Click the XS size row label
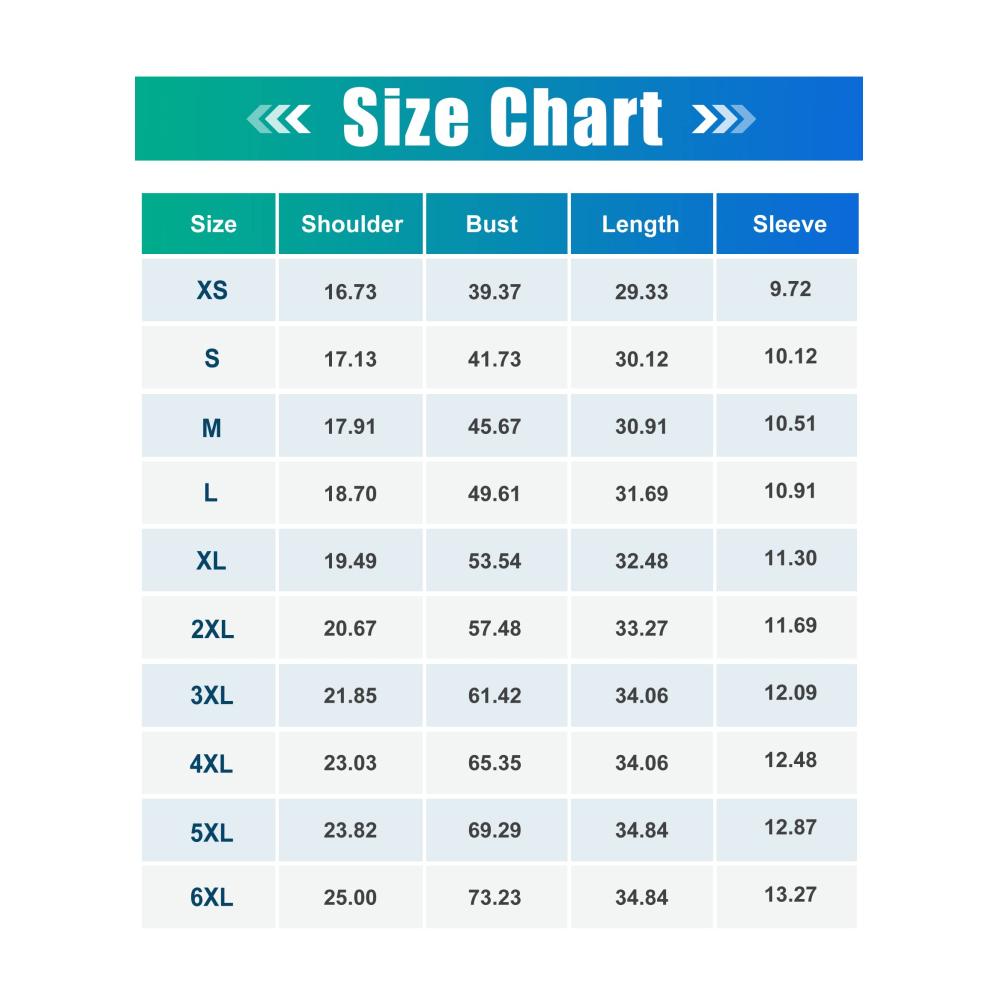The height and width of the screenshot is (1000, 1000). [212, 290]
